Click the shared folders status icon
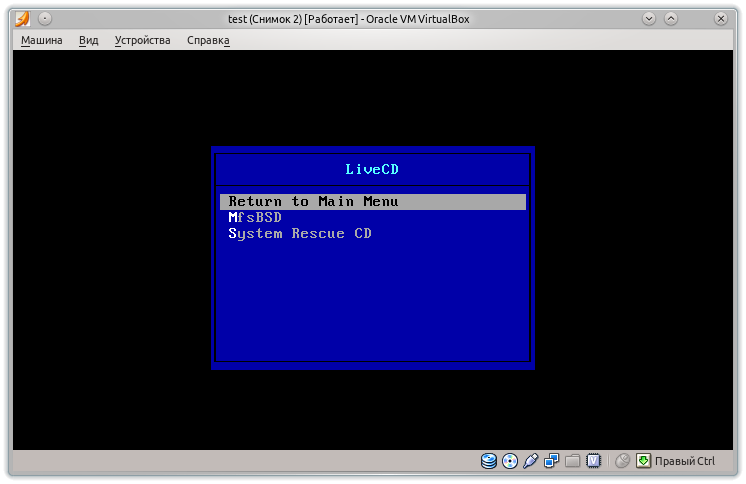 pos(572,461)
